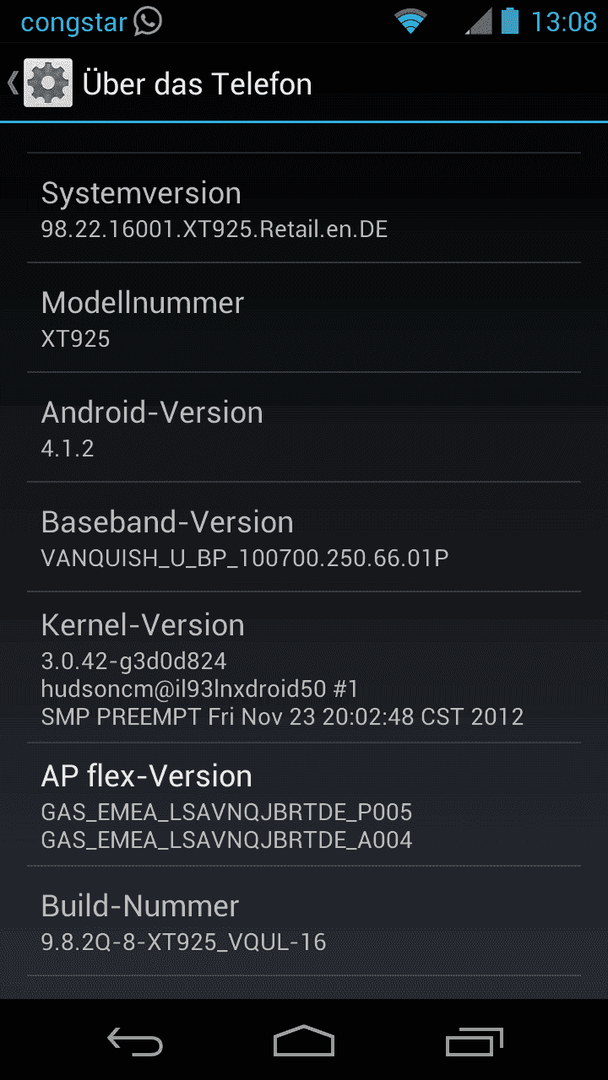
Task: Tap the WhatsApp notification icon
Action: [147, 21]
